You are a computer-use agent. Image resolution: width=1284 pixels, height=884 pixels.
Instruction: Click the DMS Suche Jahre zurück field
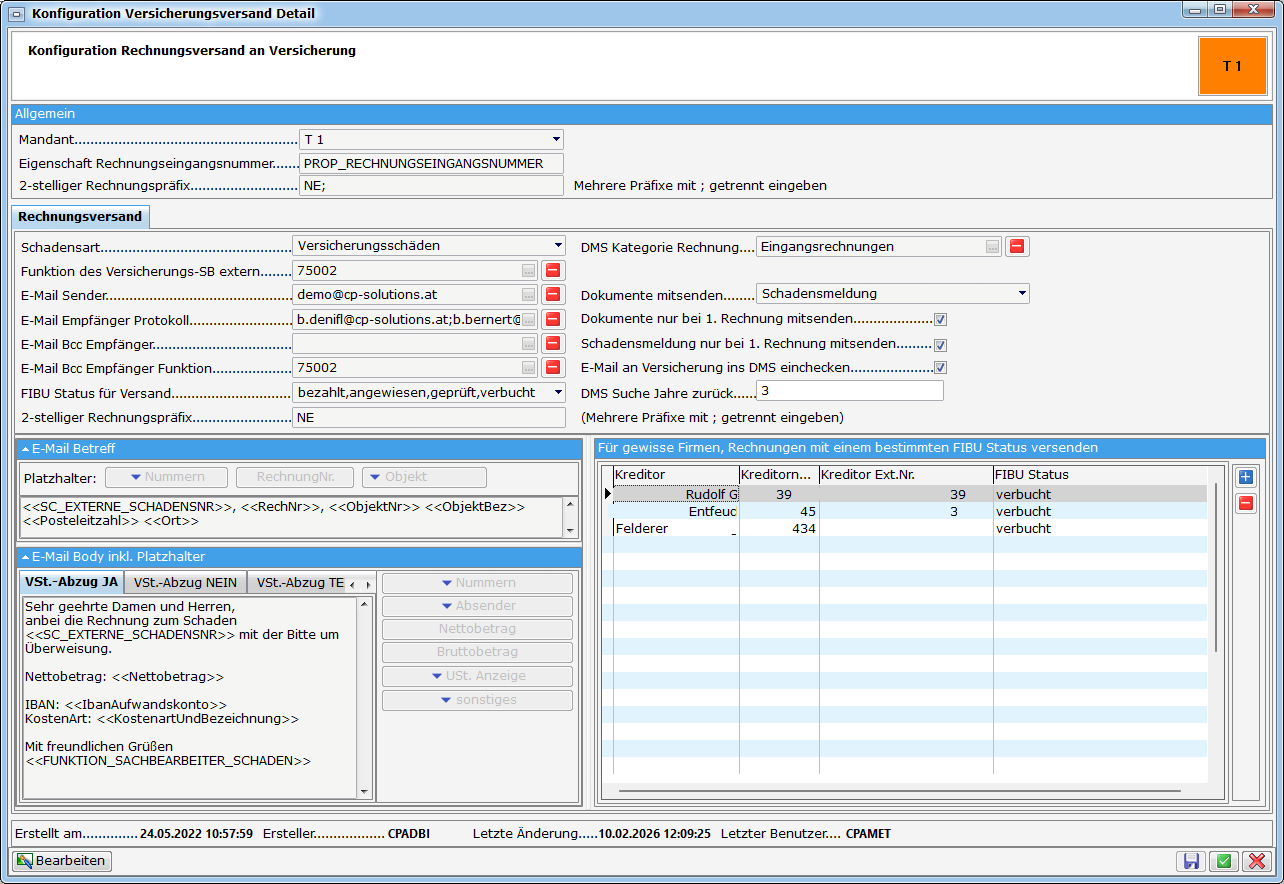[x=849, y=391]
